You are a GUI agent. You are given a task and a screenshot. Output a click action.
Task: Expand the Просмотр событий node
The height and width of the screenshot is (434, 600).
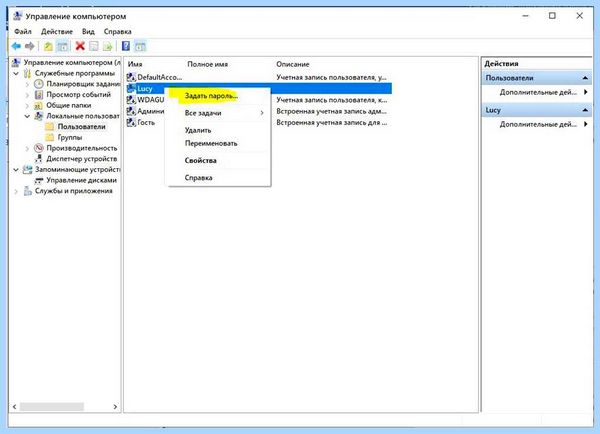tap(27, 95)
